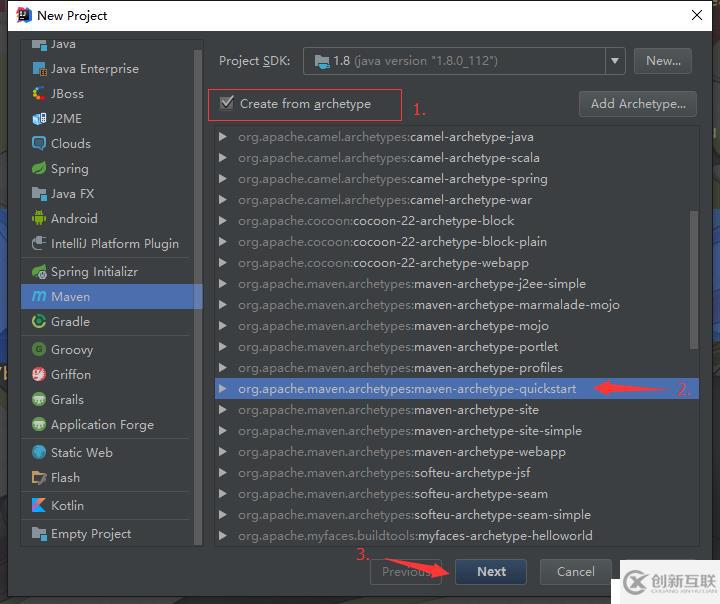Screen dimensions: 720x604
Task: Expand camel-archetype-java archetype
Action: point(223,136)
